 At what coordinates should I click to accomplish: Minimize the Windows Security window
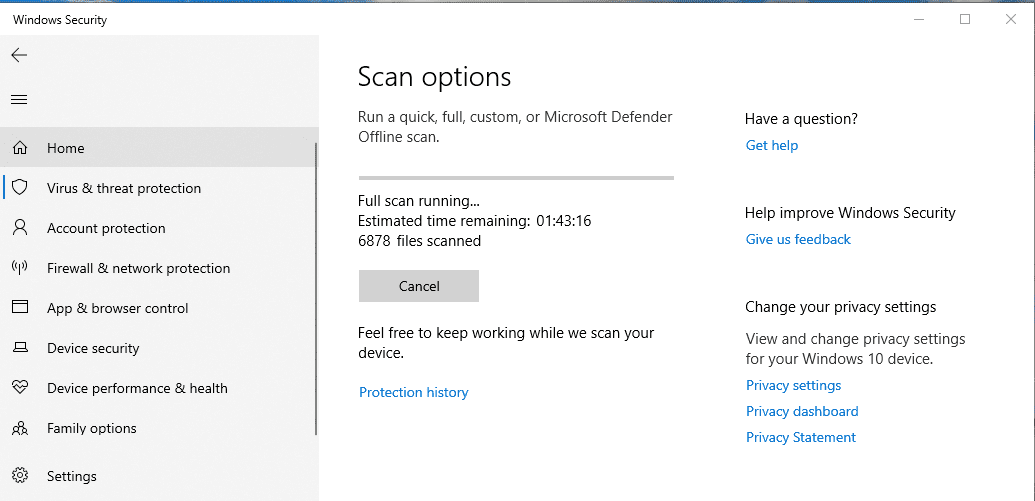919,19
